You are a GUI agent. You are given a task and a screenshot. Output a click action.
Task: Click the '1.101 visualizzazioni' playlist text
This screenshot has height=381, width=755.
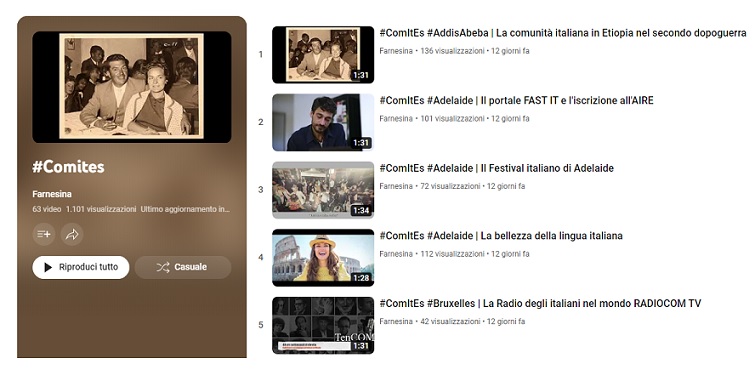[101, 209]
